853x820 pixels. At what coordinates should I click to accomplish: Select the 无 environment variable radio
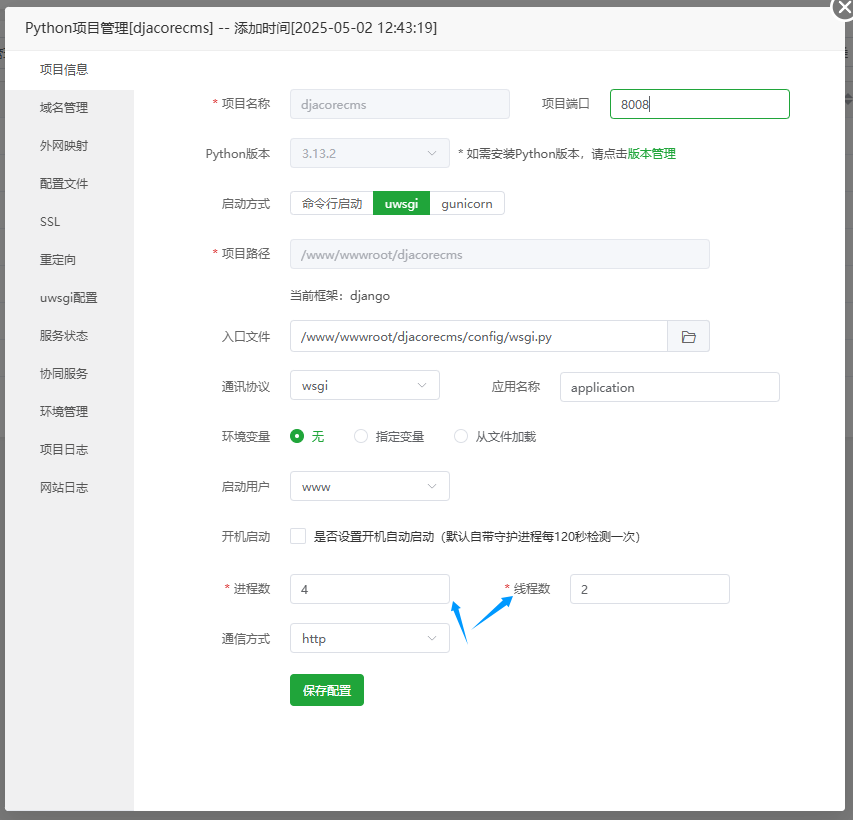click(x=297, y=436)
